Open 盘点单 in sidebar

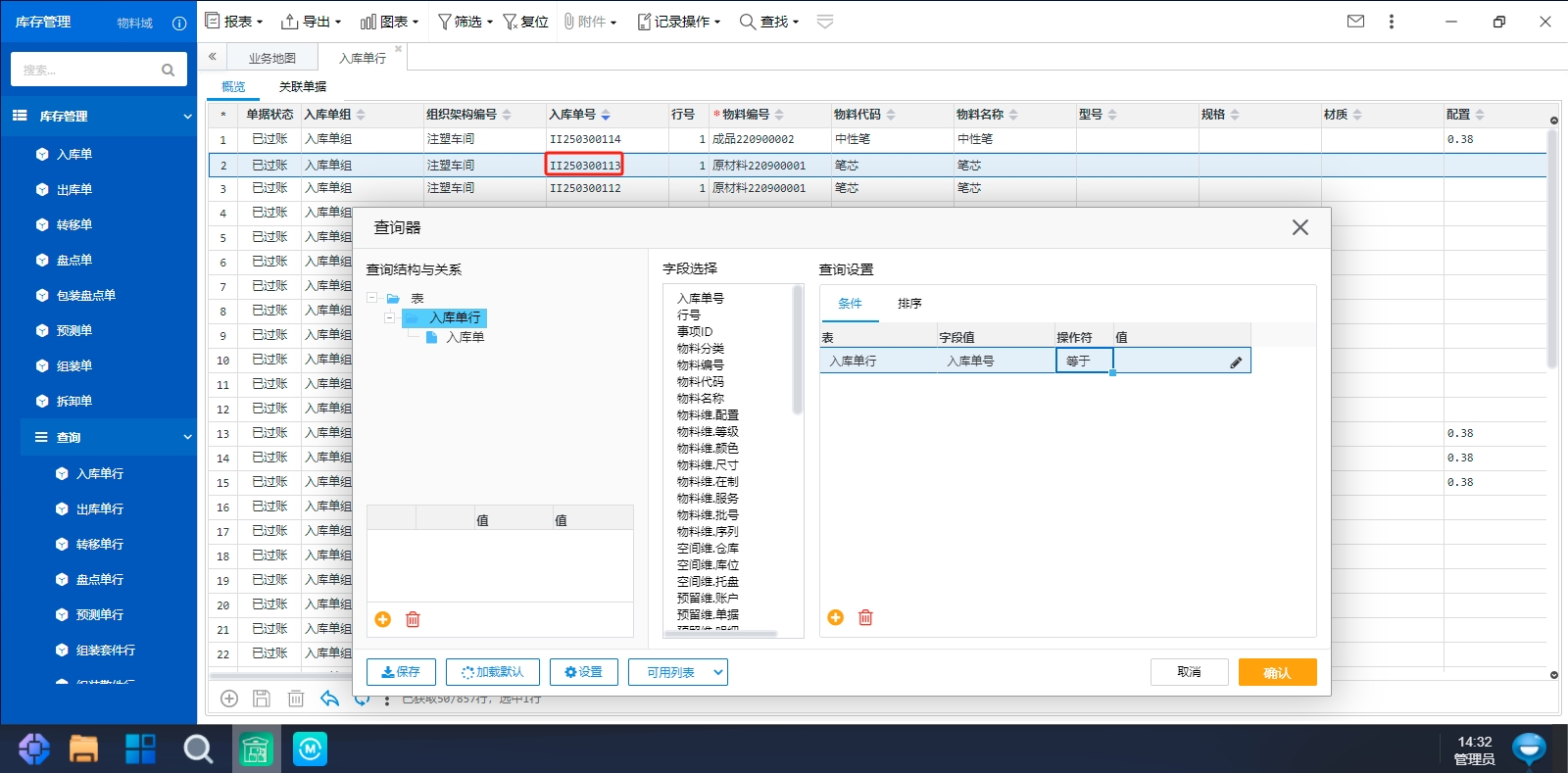(x=74, y=260)
